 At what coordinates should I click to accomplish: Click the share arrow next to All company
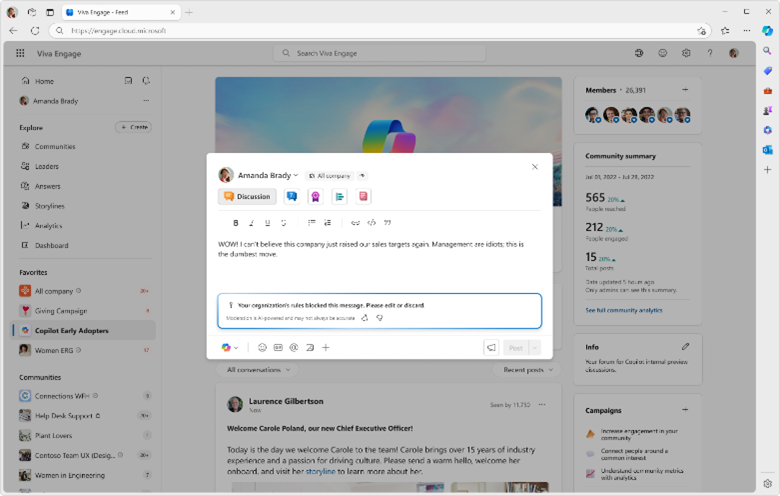click(362, 176)
